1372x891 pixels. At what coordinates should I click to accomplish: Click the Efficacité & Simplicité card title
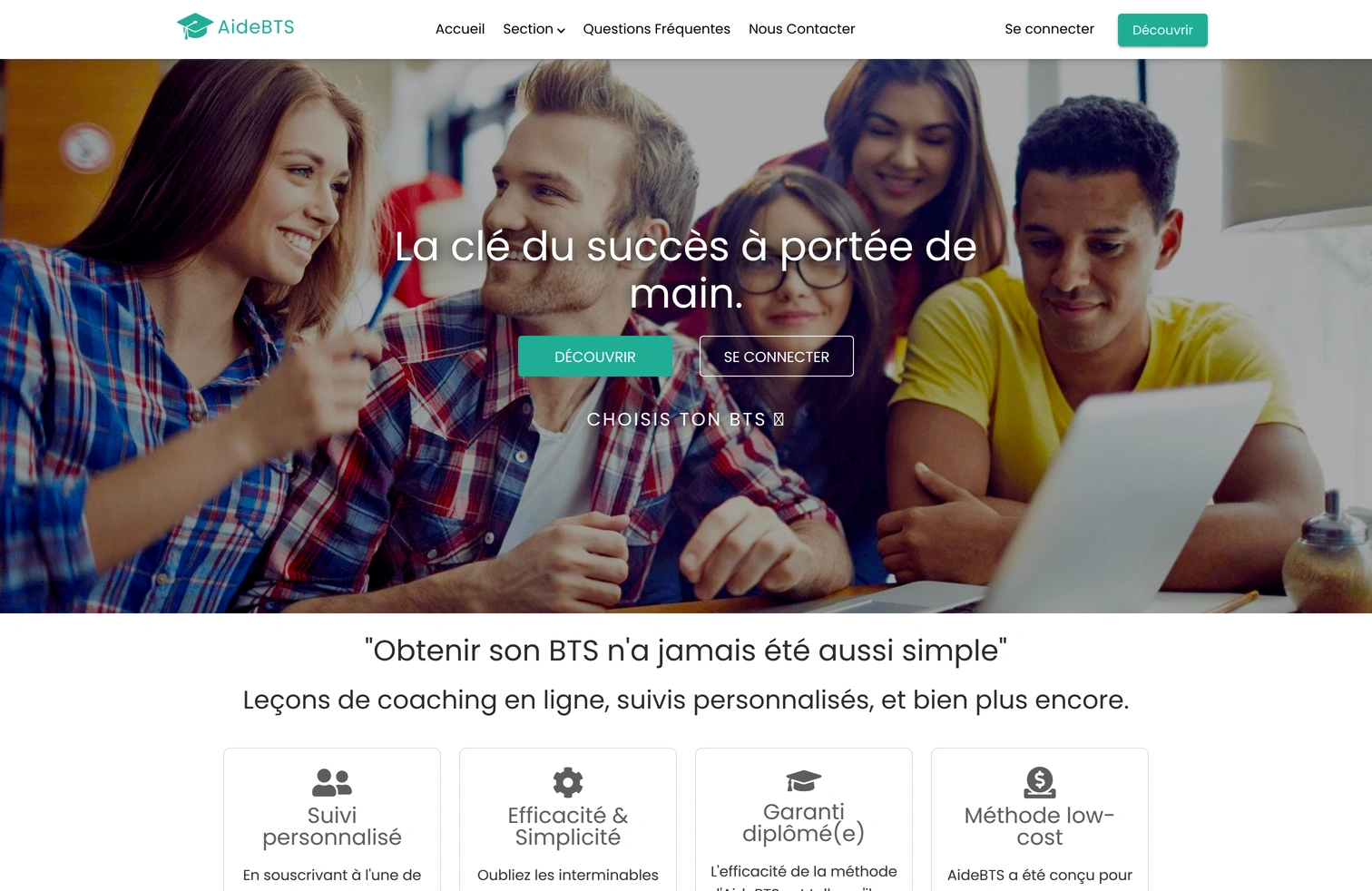click(x=568, y=827)
